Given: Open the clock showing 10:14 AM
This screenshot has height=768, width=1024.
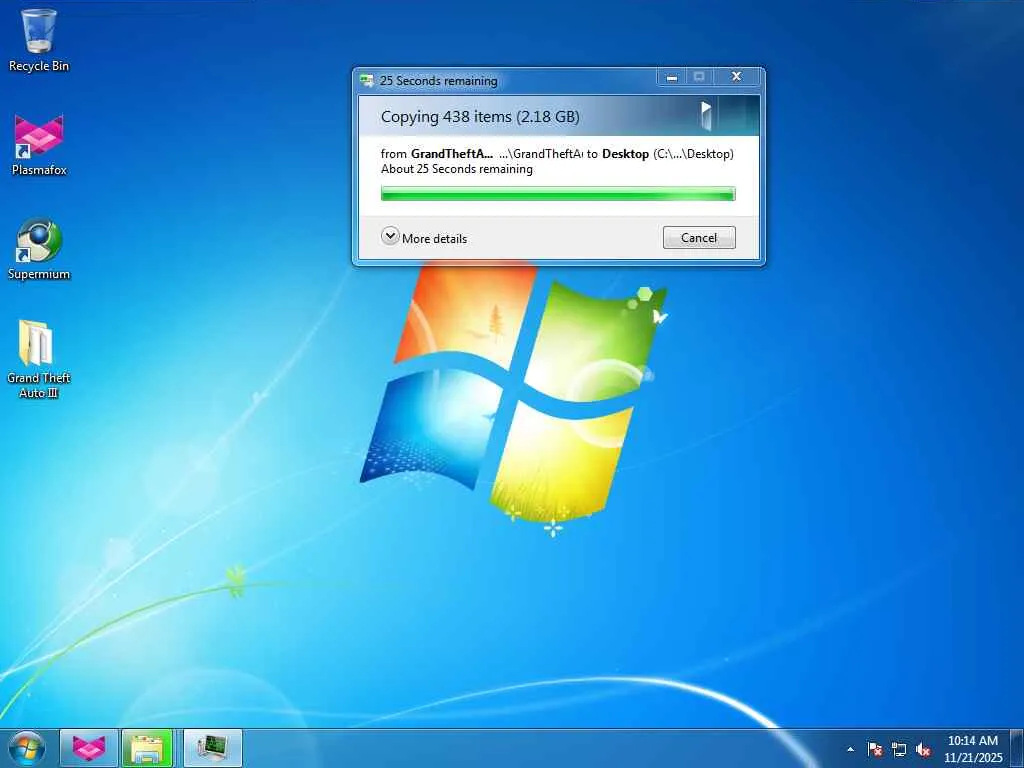Looking at the screenshot, I should tap(972, 749).
